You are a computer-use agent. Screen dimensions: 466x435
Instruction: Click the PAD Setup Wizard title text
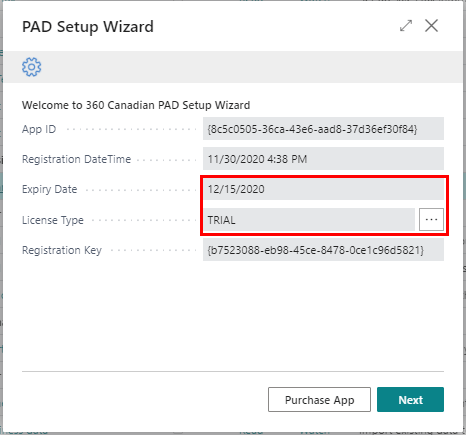[88, 27]
